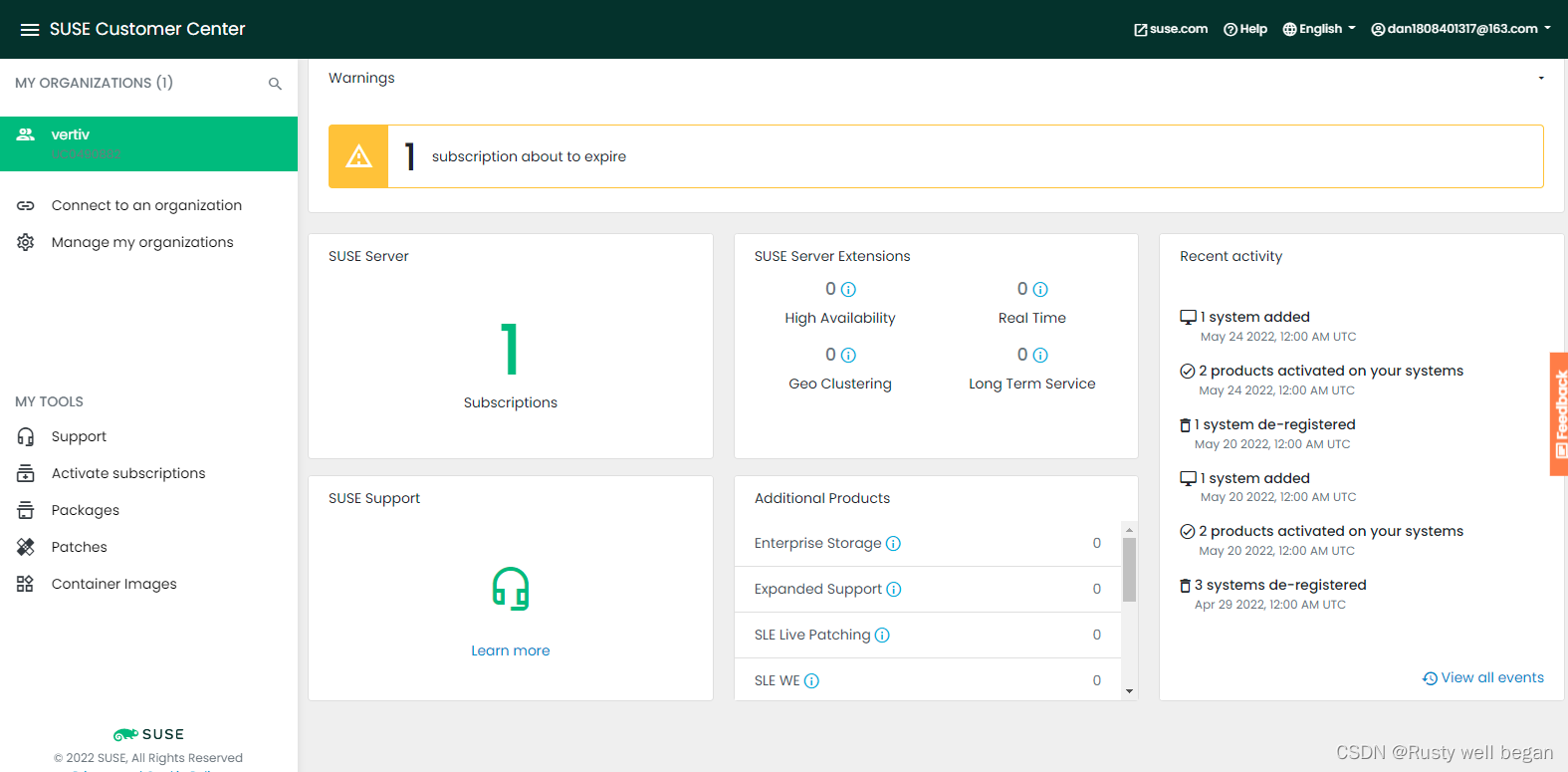Click the Support headset icon in sidebar
The width and height of the screenshot is (1568, 772).
(26, 436)
